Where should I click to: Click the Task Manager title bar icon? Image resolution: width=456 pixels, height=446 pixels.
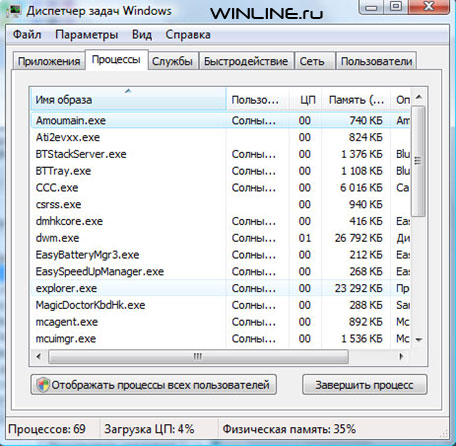(x=14, y=11)
